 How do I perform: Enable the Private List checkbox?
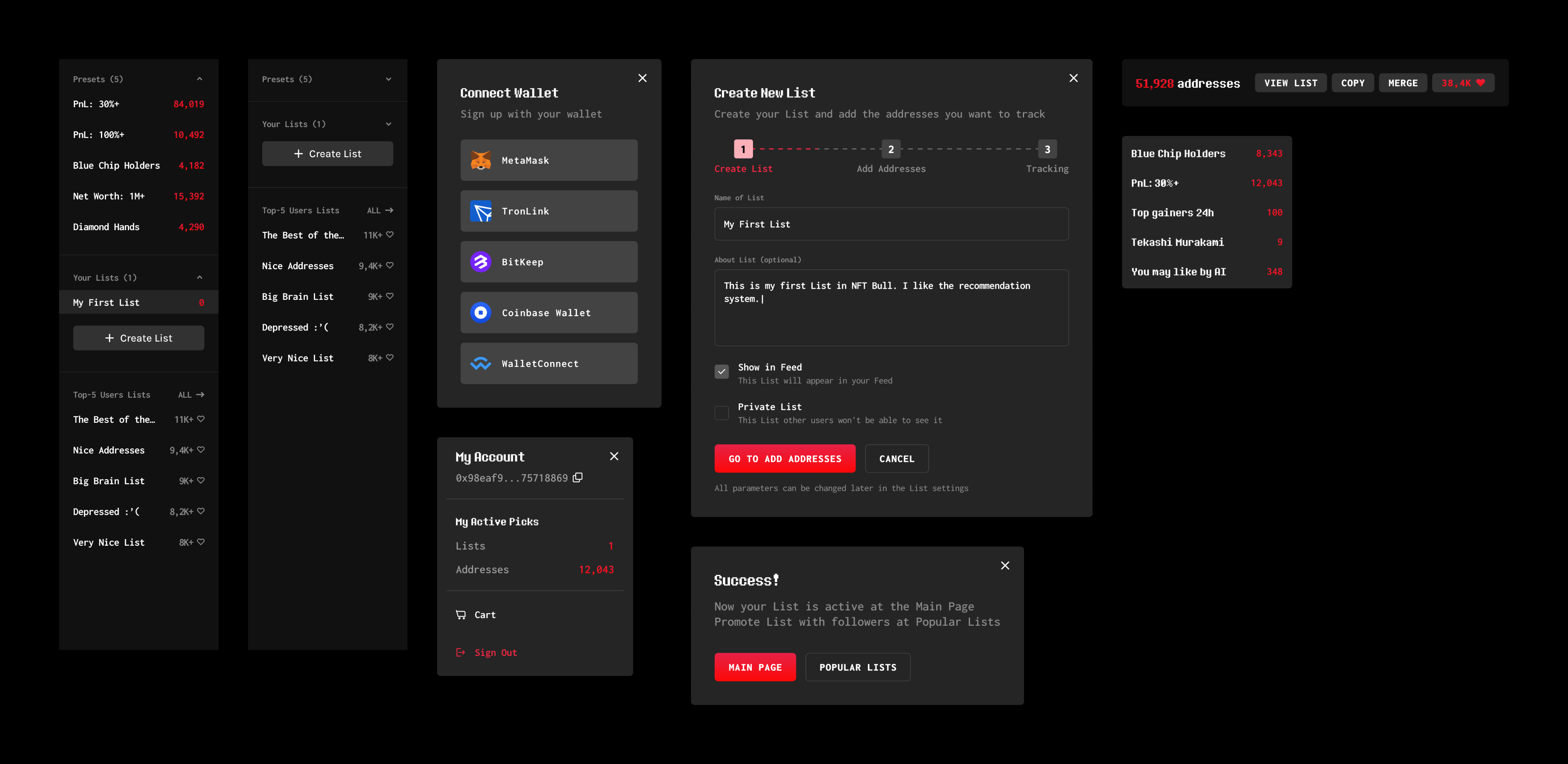pyautogui.click(x=721, y=413)
